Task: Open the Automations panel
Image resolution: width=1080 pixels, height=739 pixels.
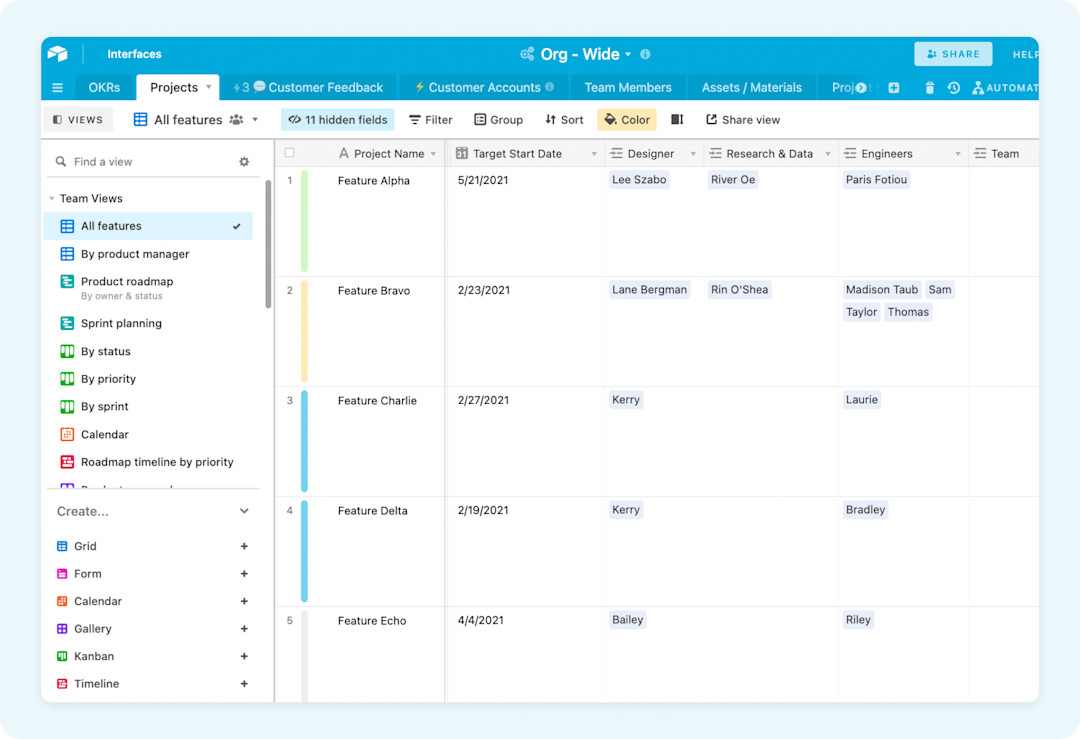Action: pos(1005,87)
